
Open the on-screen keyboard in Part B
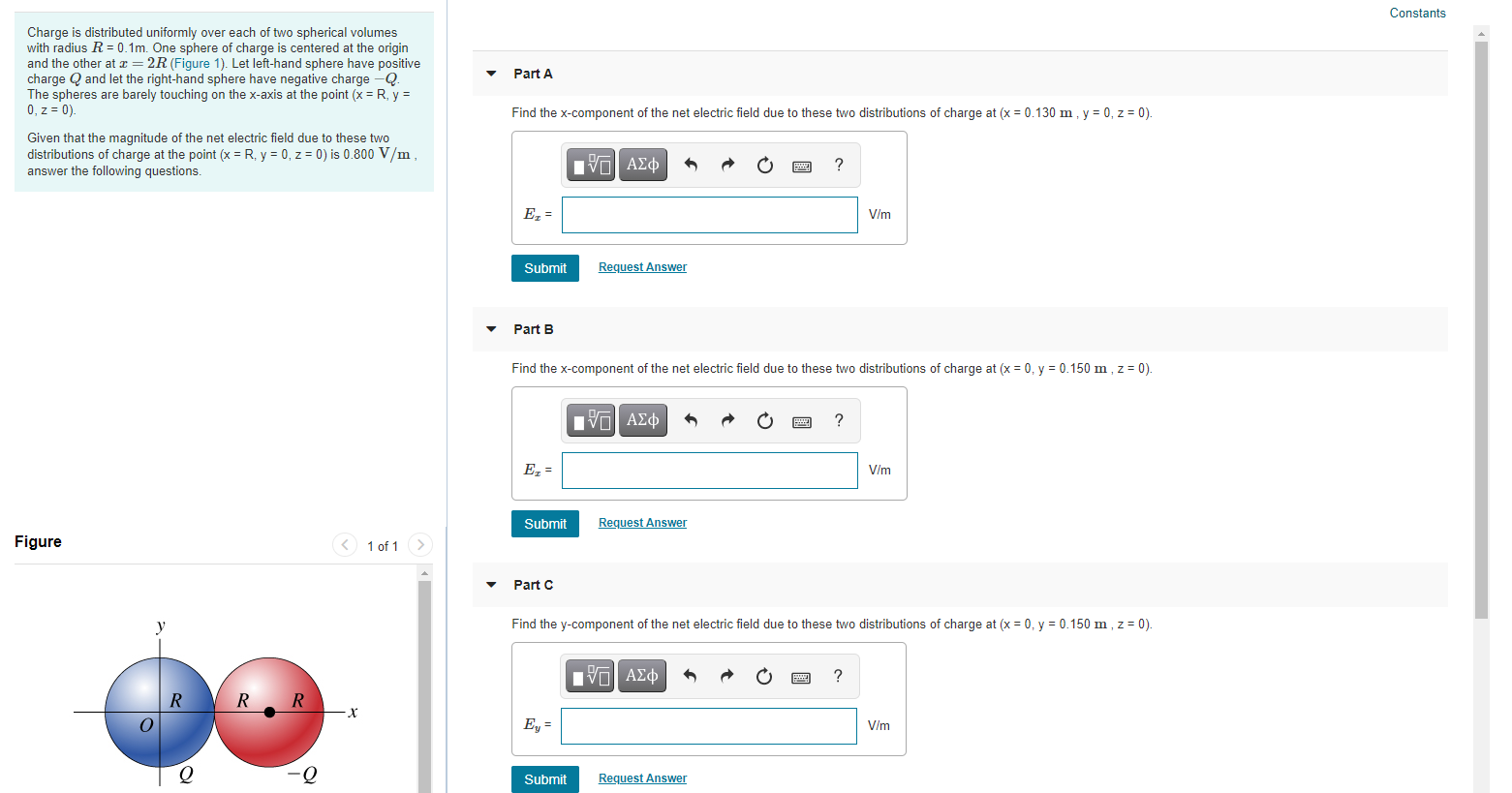tap(801, 420)
